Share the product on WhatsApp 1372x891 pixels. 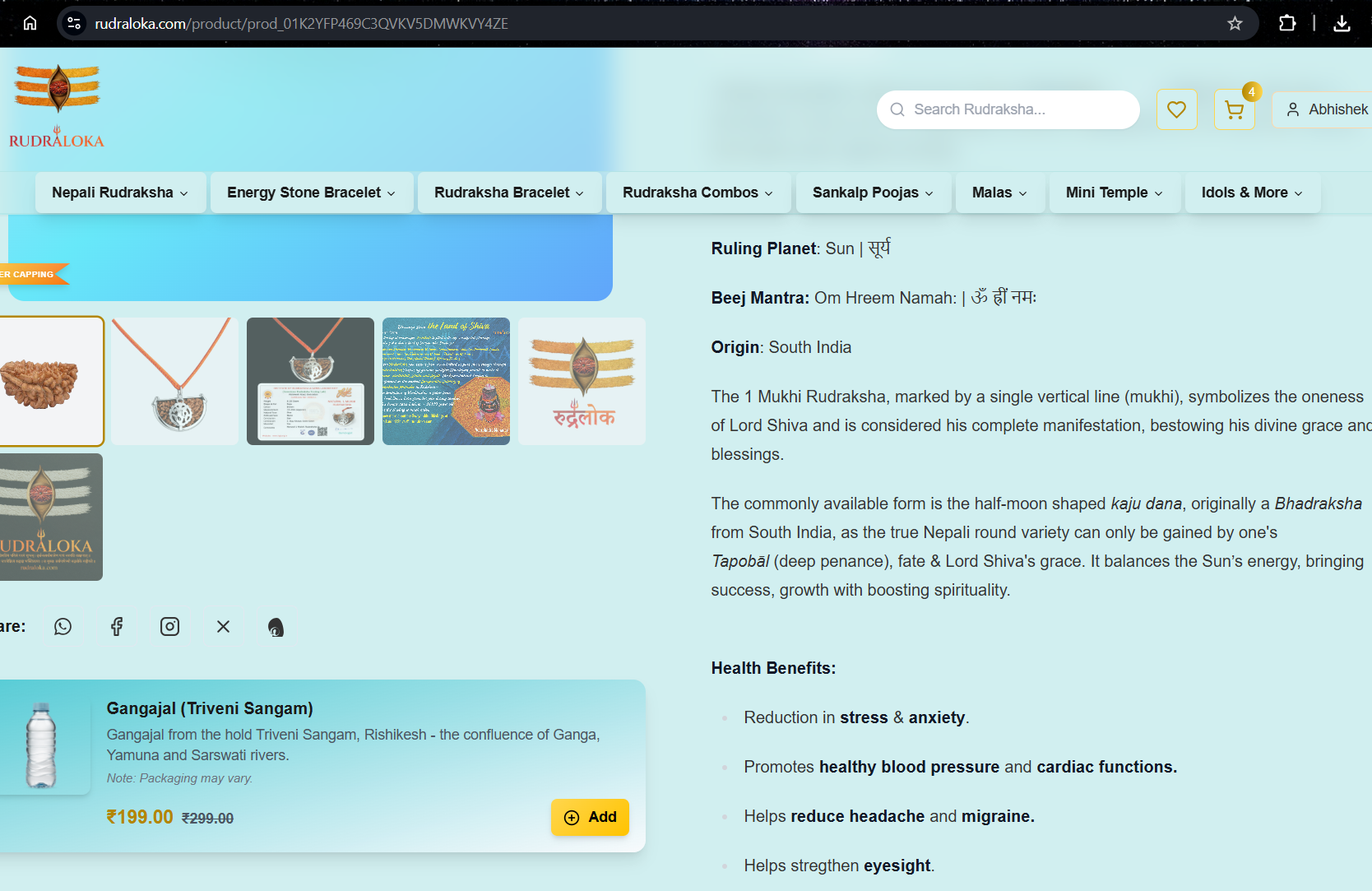[63, 627]
